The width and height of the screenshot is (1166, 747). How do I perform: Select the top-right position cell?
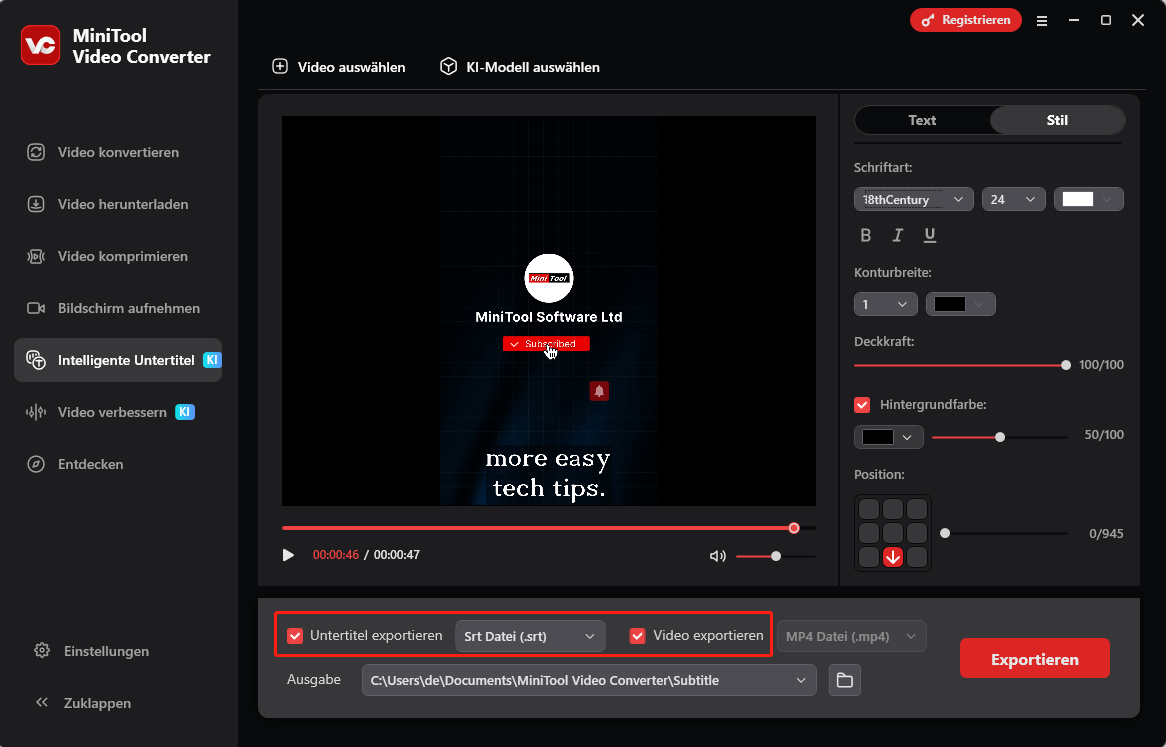click(x=917, y=509)
